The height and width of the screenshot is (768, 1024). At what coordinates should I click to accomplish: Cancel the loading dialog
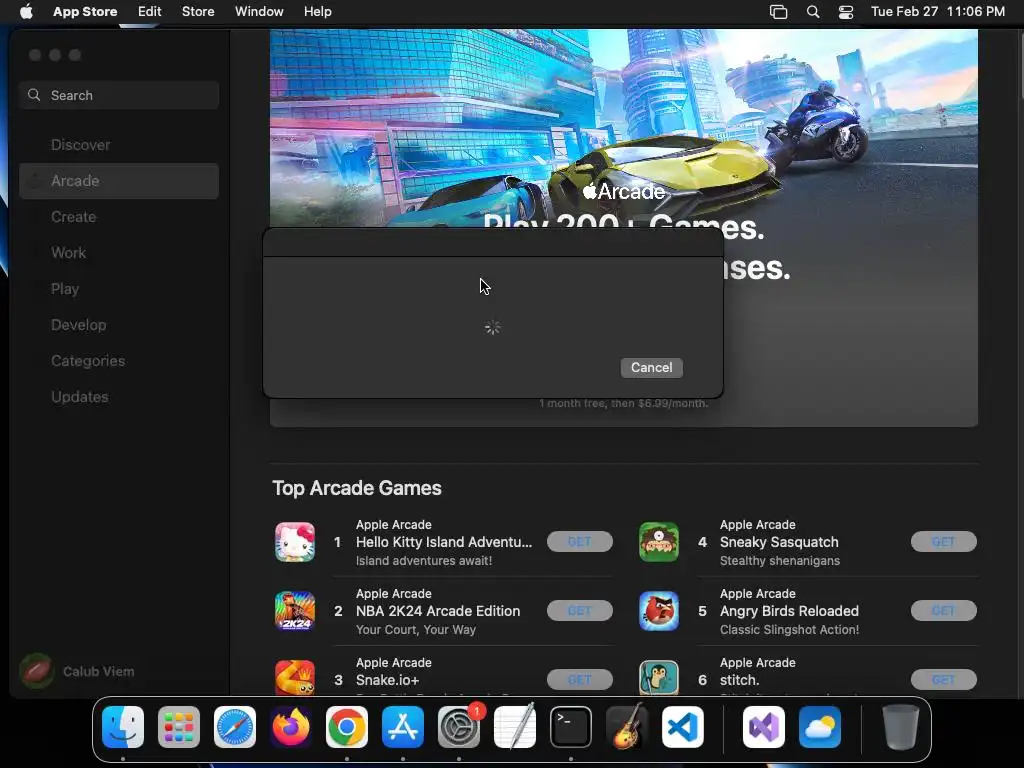(652, 368)
